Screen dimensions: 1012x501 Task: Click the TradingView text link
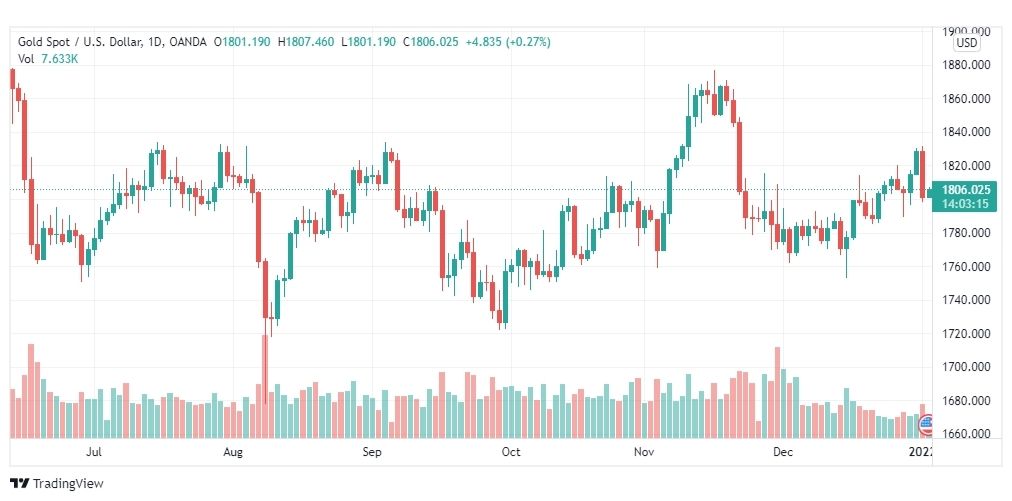(x=68, y=484)
